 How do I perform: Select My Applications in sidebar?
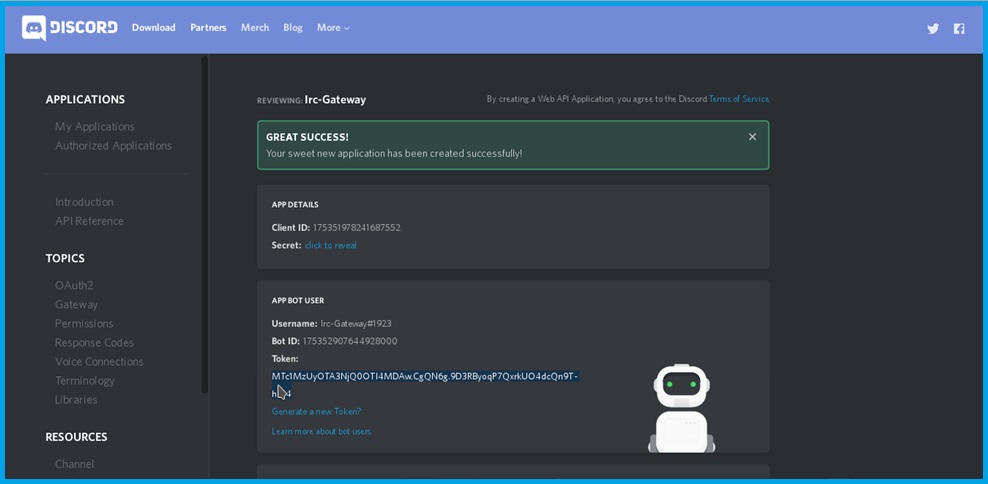[95, 126]
